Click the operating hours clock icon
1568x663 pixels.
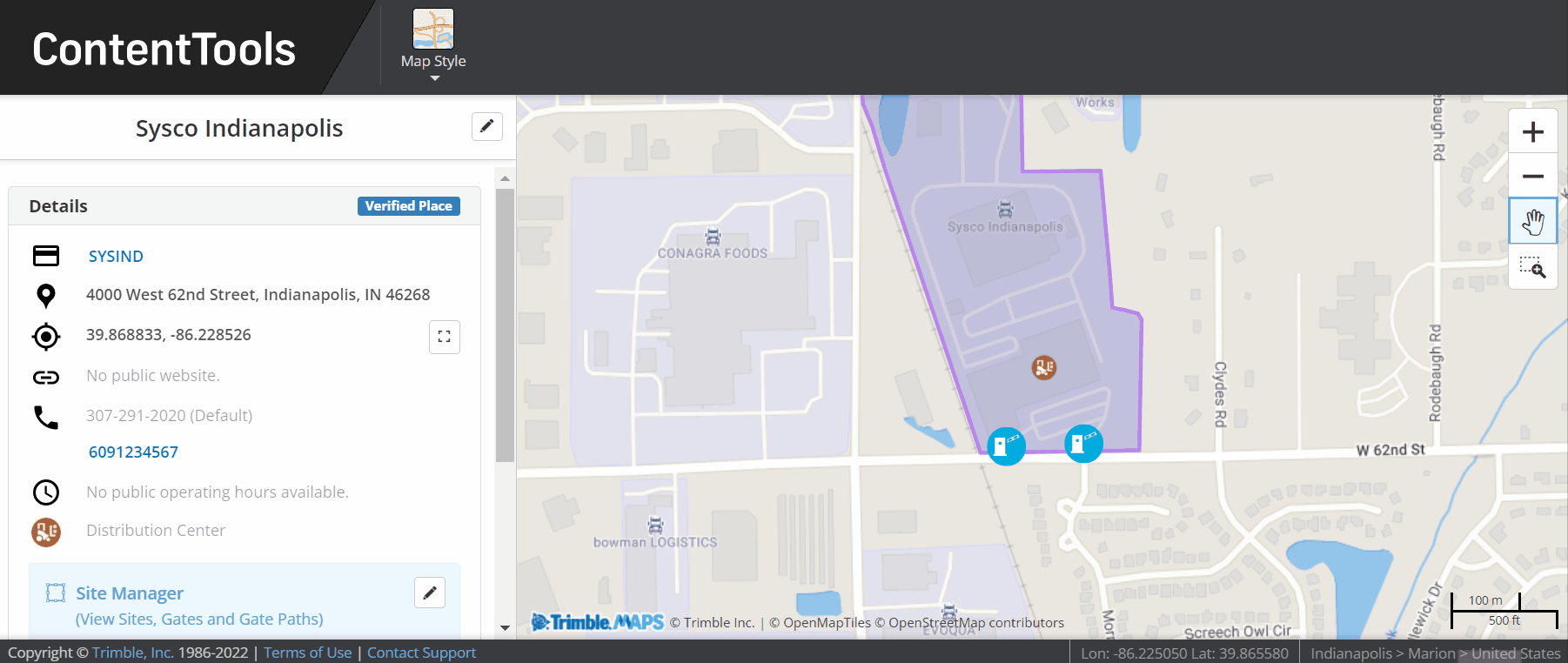click(46, 492)
